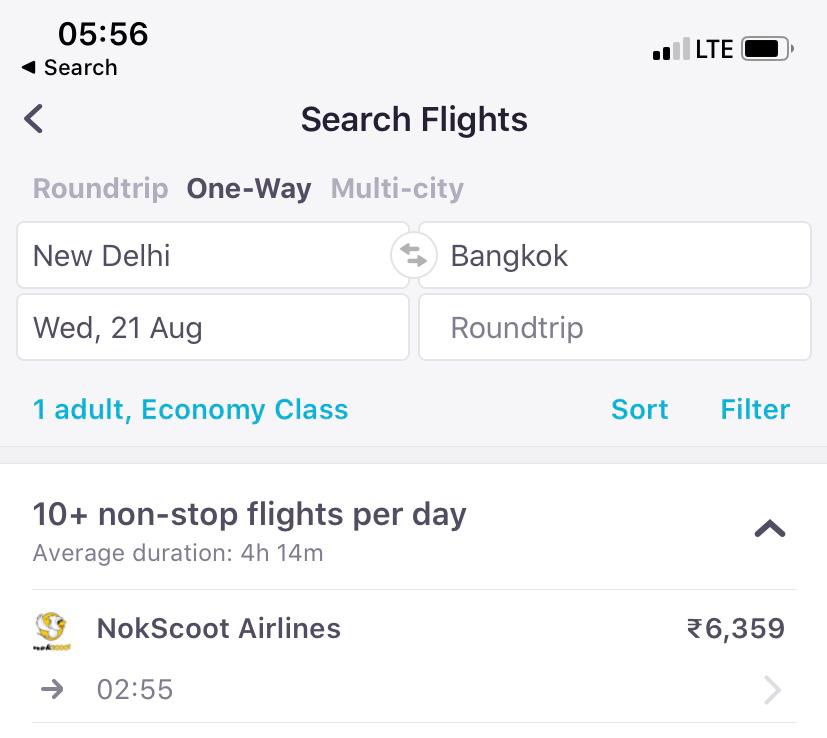
Task: Collapse the non-stop flights section
Action: pos(770,528)
